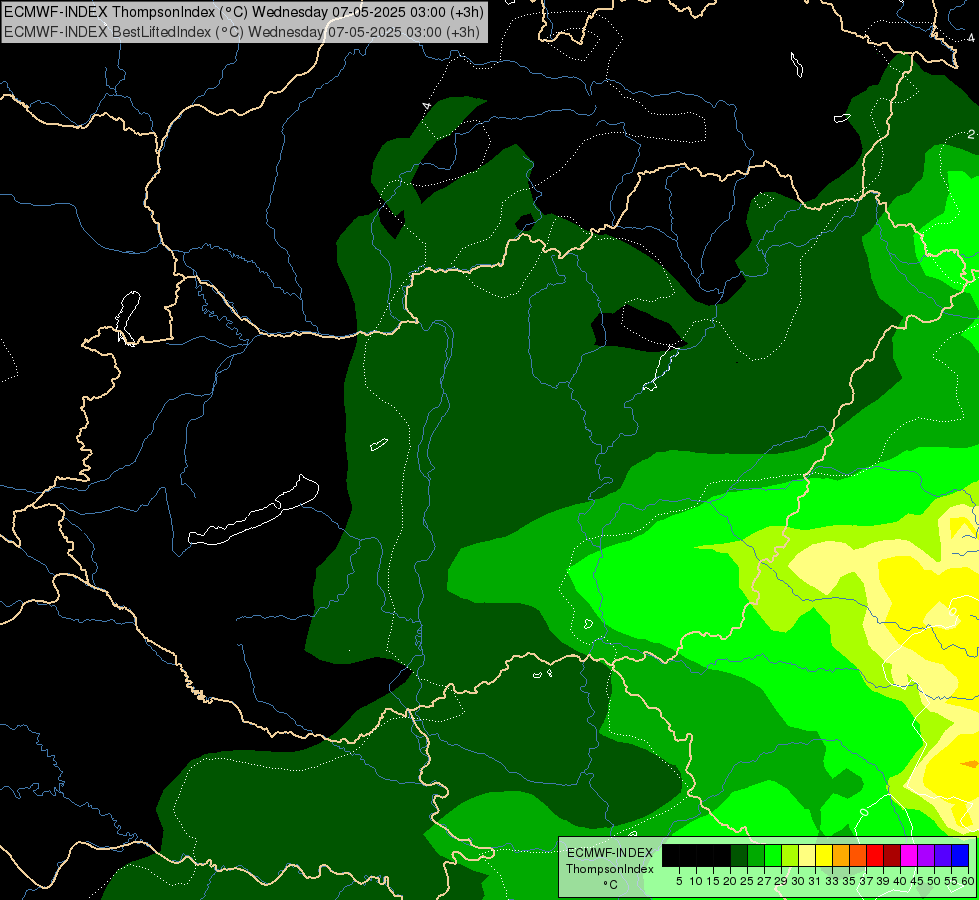
Task: Click the legend tick label "40"
Action: [900, 881]
